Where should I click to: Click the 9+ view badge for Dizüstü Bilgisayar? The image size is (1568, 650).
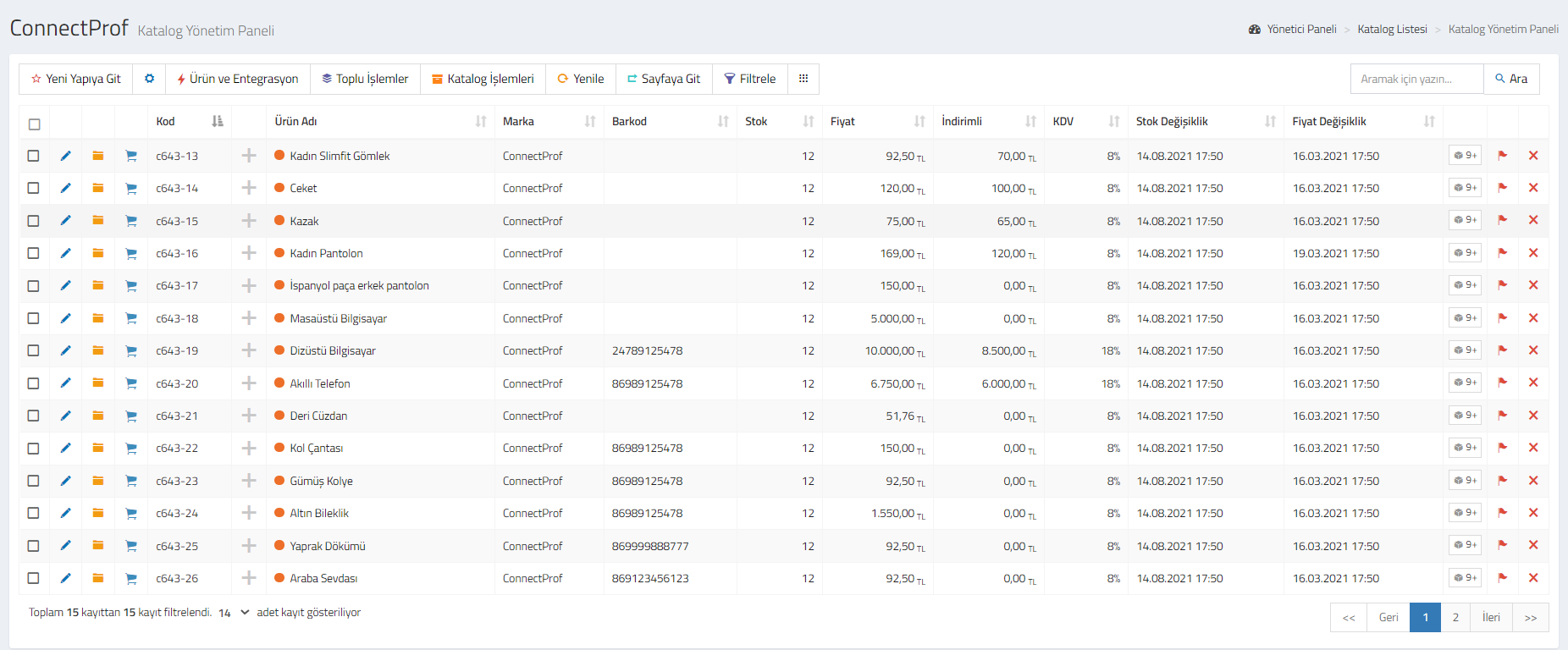(1465, 350)
